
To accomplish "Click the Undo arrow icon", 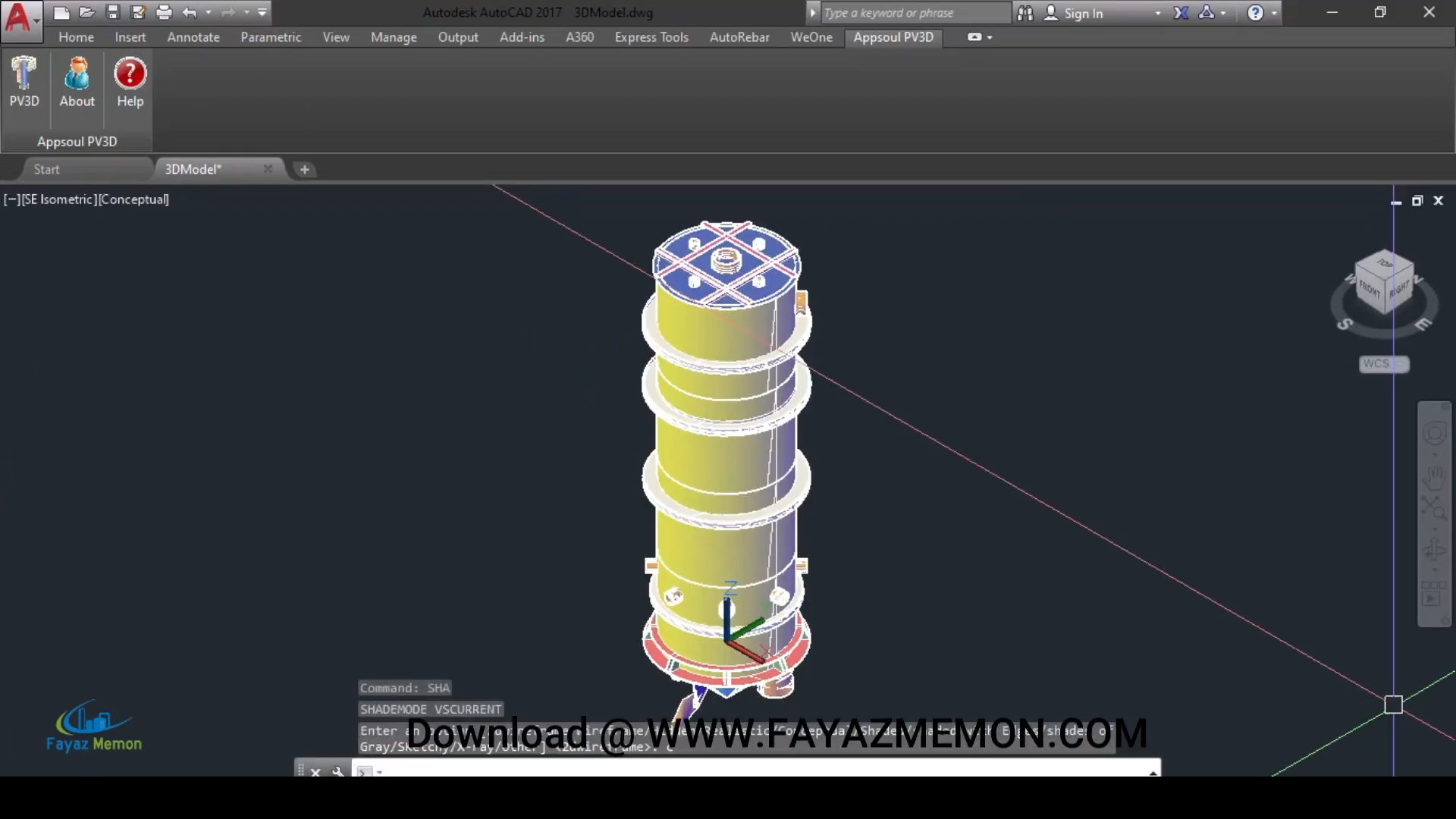I will click(190, 12).
